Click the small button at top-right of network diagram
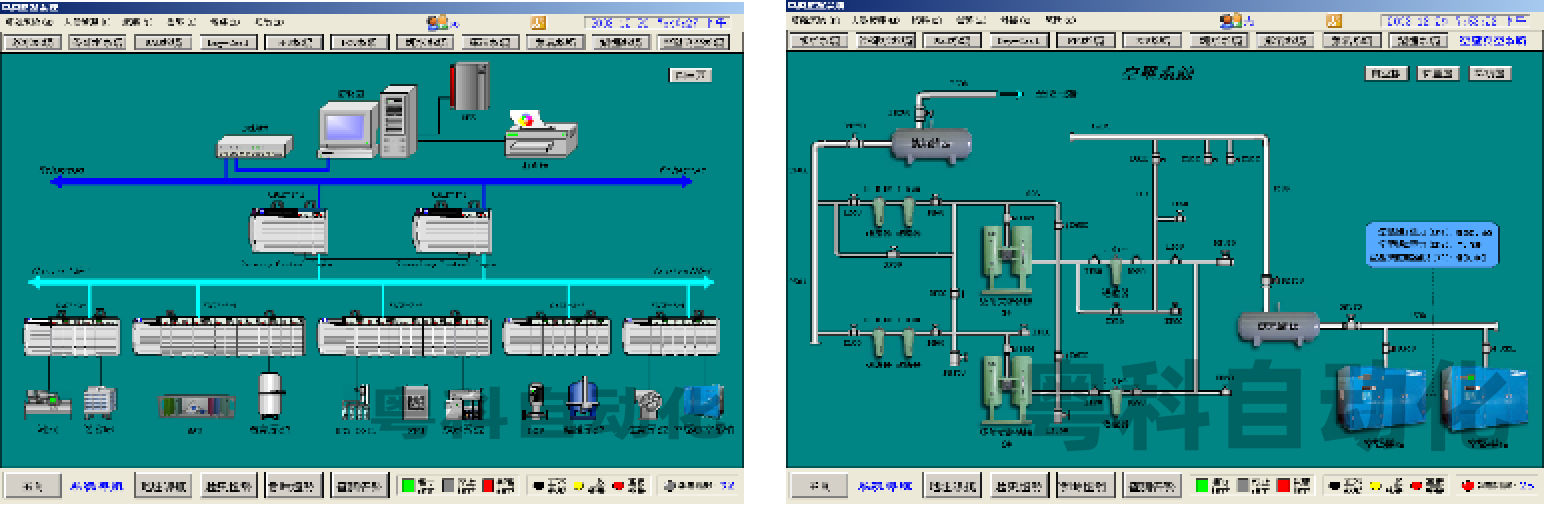Image resolution: width=1544 pixels, height=506 pixels. pos(689,74)
